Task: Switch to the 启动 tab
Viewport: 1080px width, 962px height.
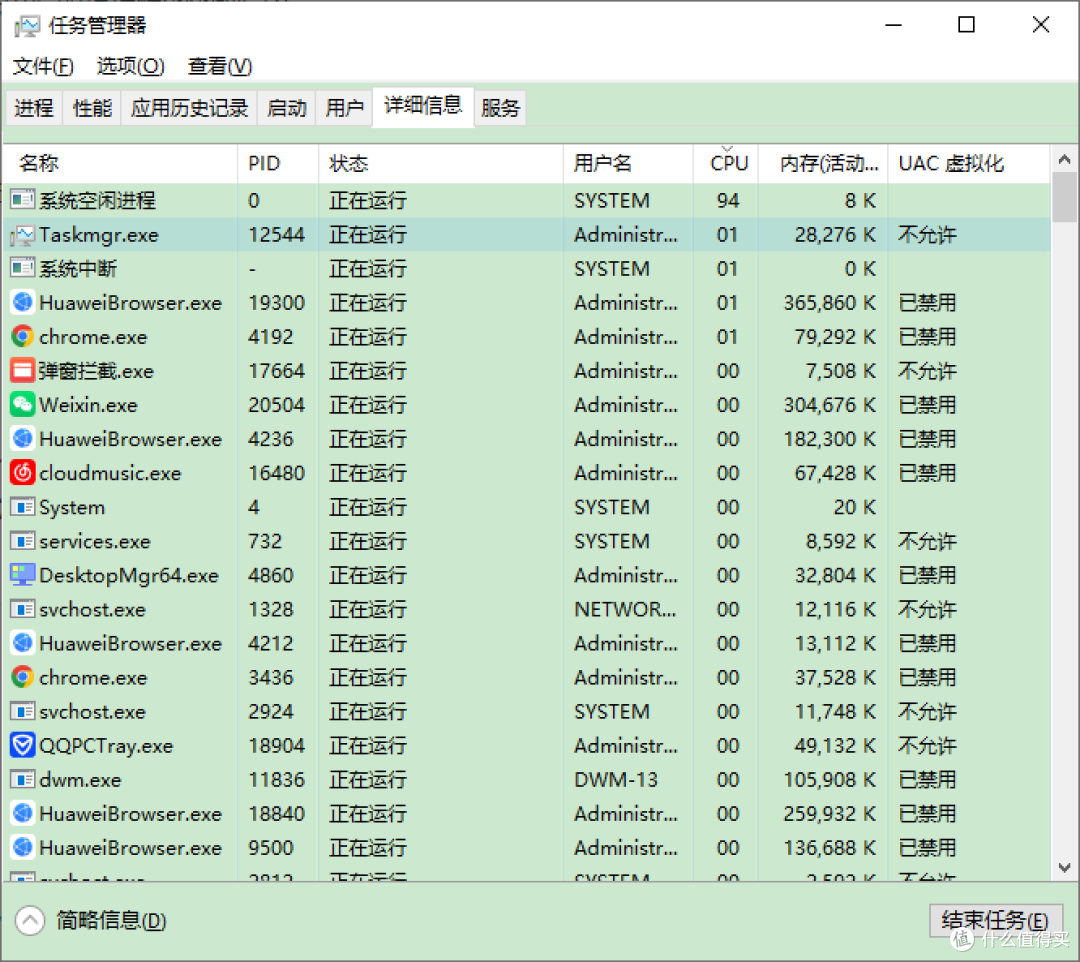Action: (287, 108)
